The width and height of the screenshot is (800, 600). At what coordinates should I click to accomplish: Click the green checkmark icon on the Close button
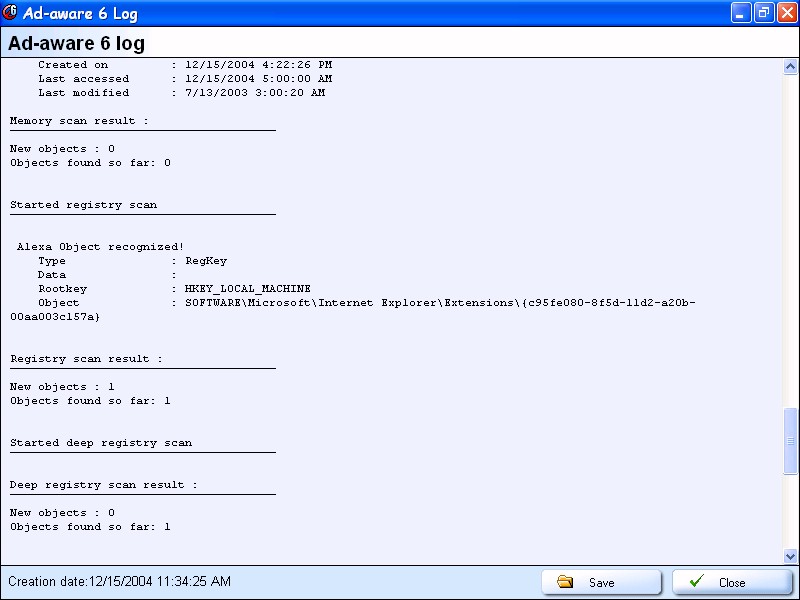point(696,581)
